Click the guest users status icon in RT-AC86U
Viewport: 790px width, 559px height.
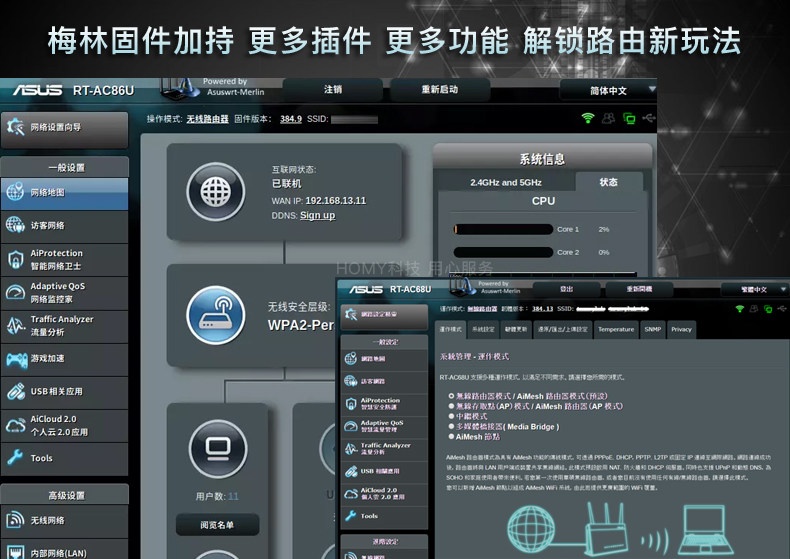click(608, 118)
